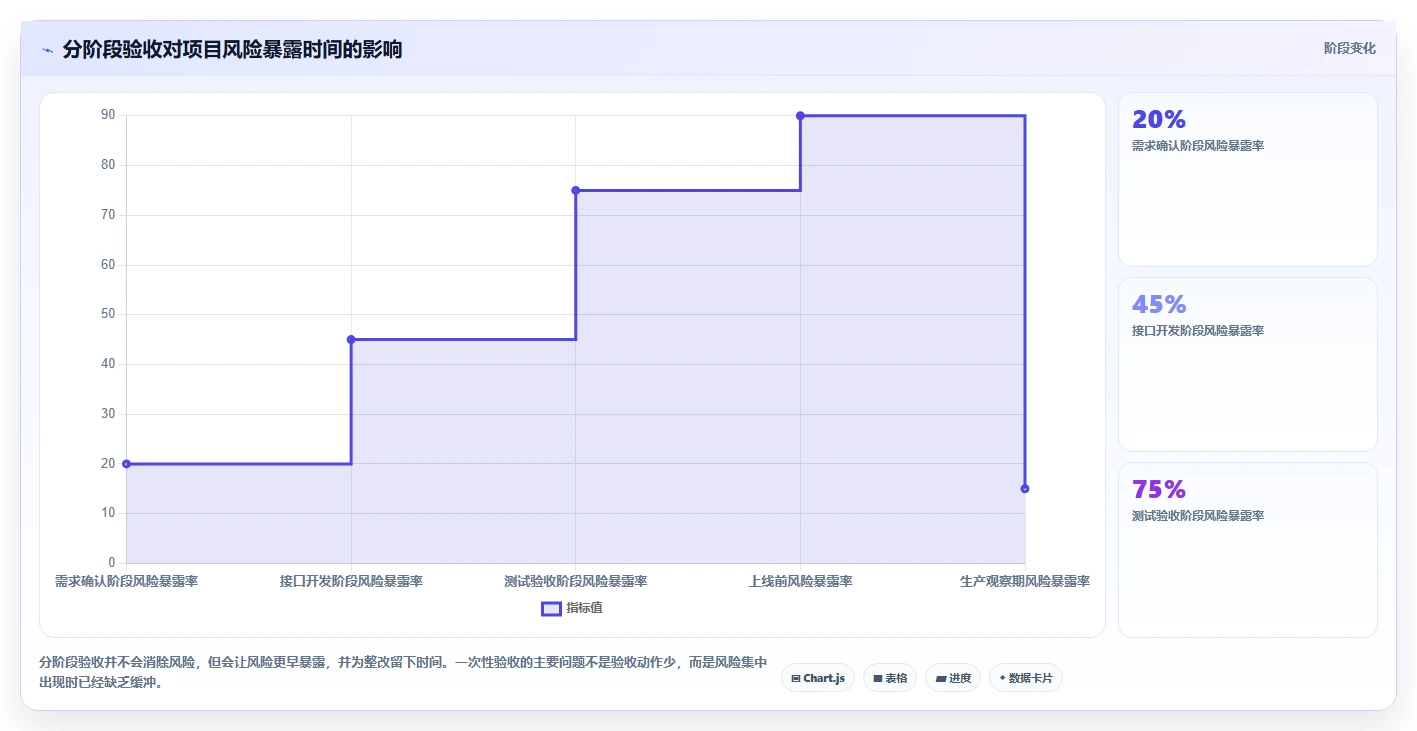Select the 数据卡片 tag
The image size is (1417, 731).
point(1025,678)
